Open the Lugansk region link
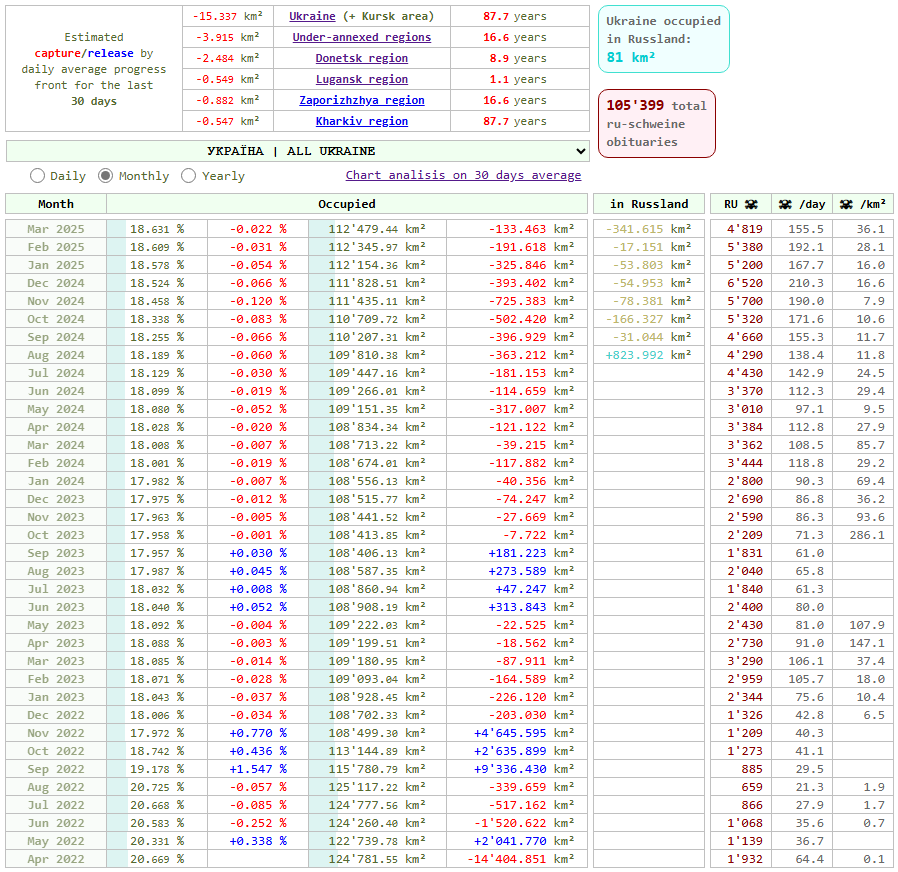 [361, 79]
